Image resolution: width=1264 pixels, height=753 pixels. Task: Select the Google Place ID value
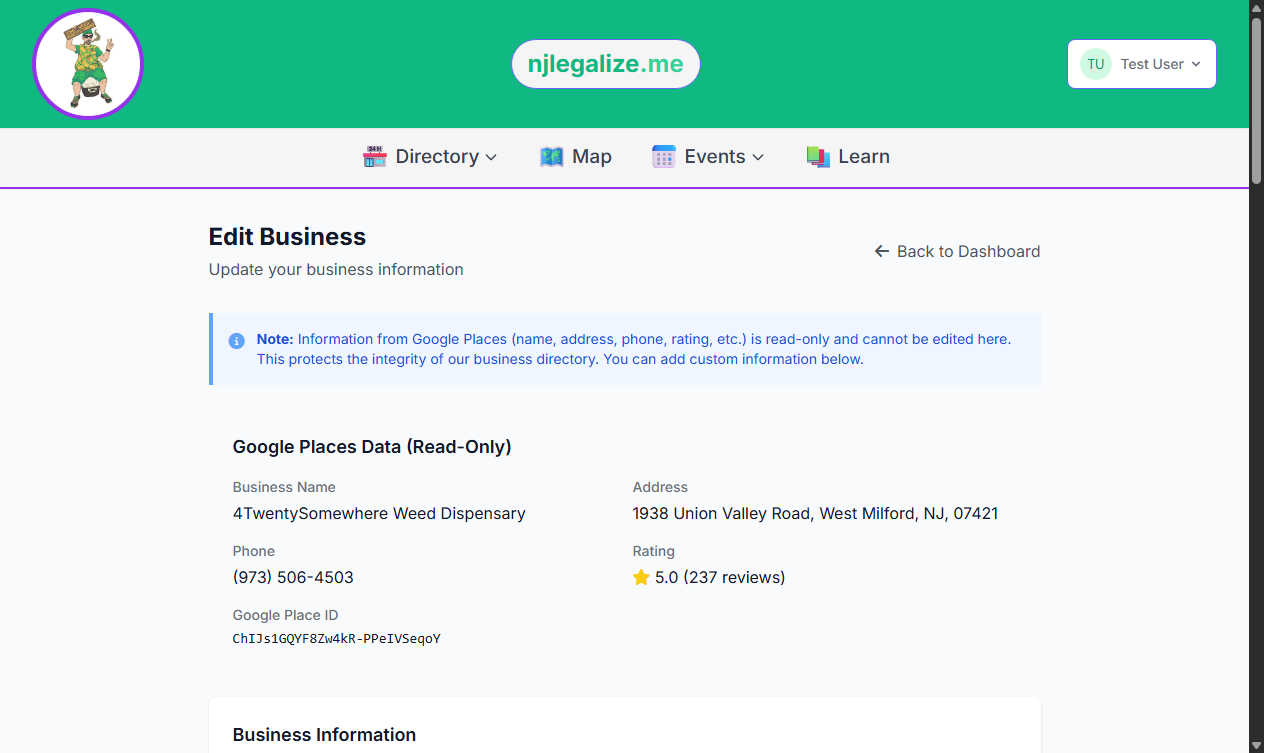click(337, 638)
